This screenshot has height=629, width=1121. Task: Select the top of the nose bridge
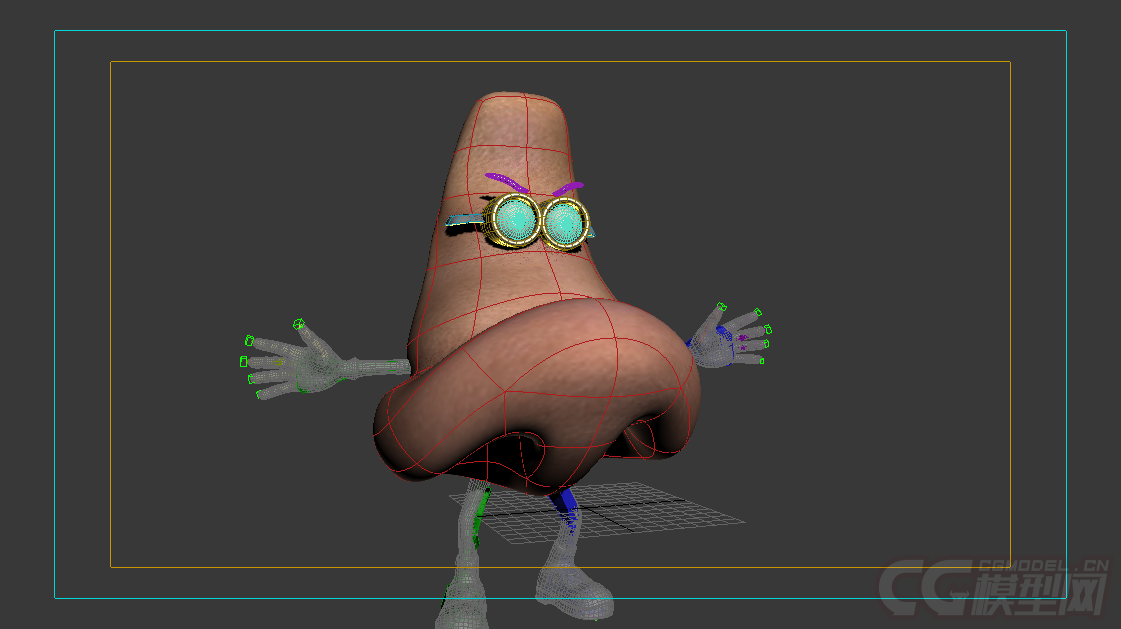(515, 110)
